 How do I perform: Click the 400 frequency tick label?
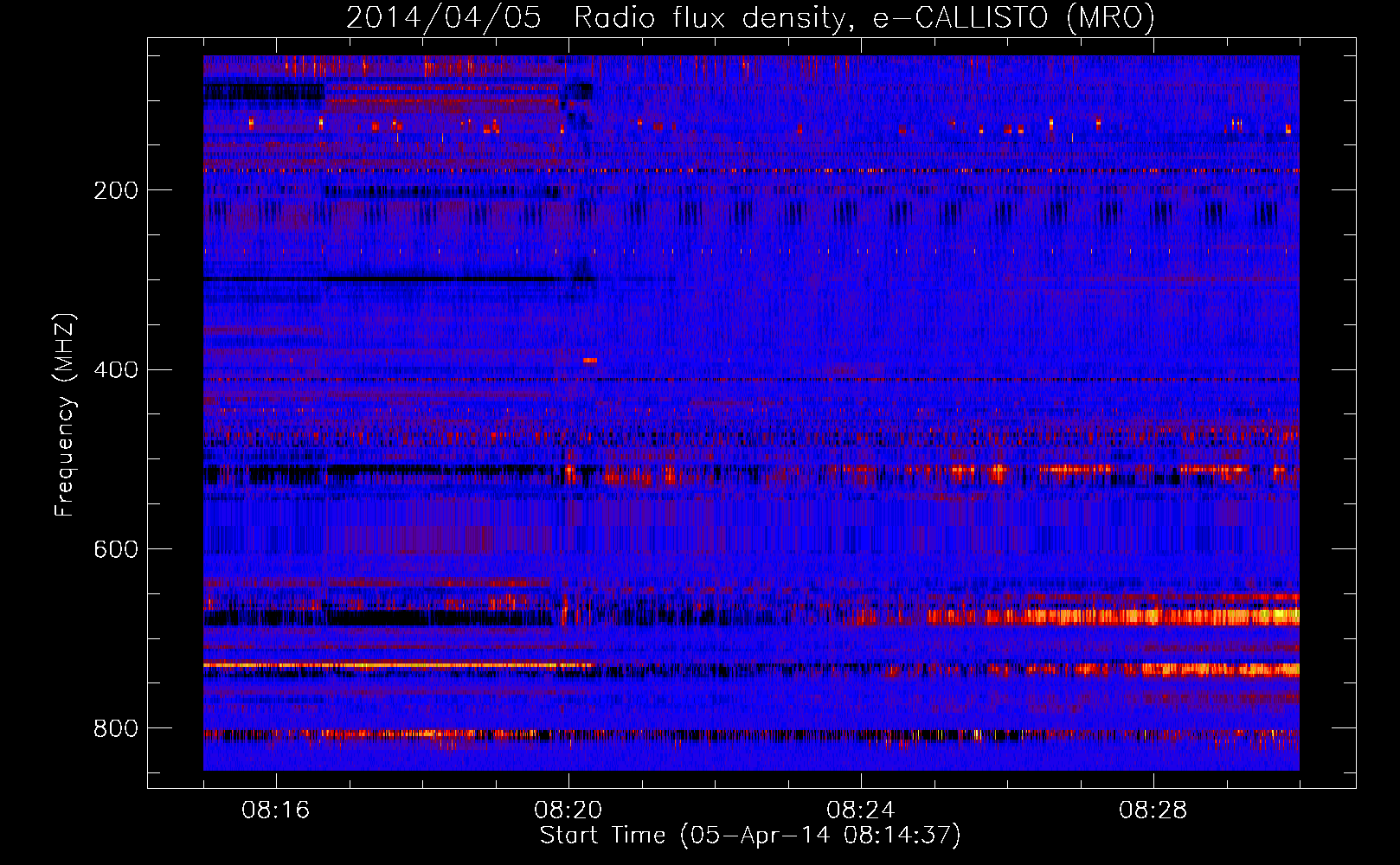pyautogui.click(x=116, y=370)
